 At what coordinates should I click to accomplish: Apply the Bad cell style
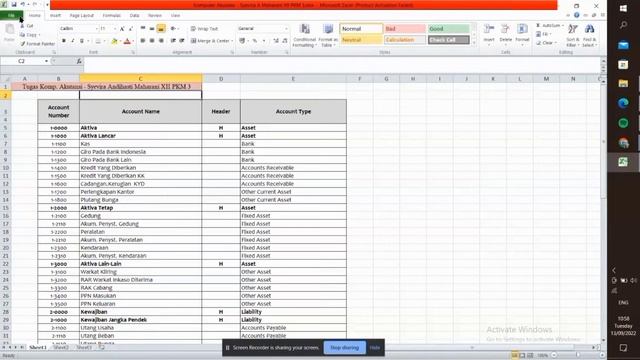tap(405, 29)
